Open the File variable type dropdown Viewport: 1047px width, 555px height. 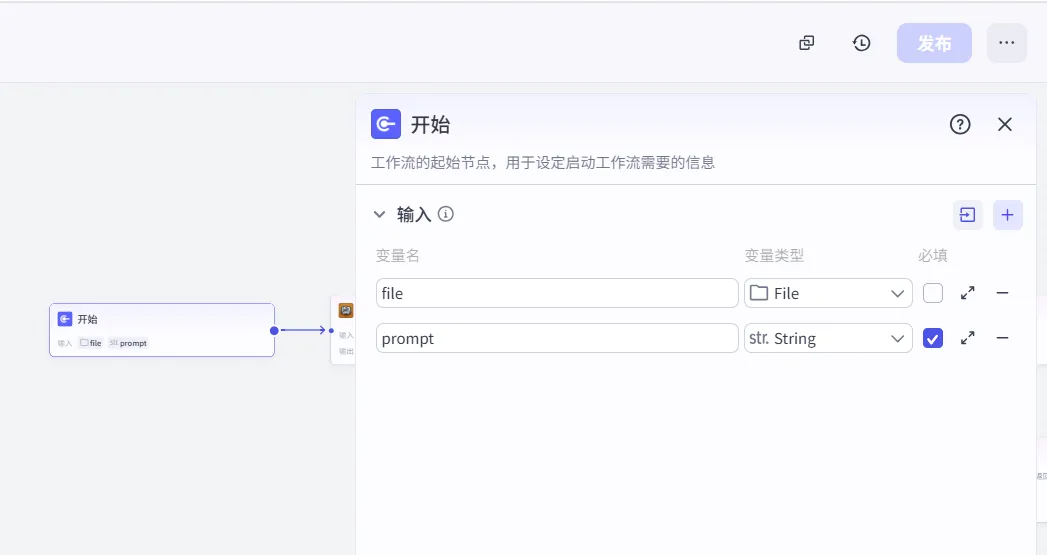pyautogui.click(x=828, y=293)
